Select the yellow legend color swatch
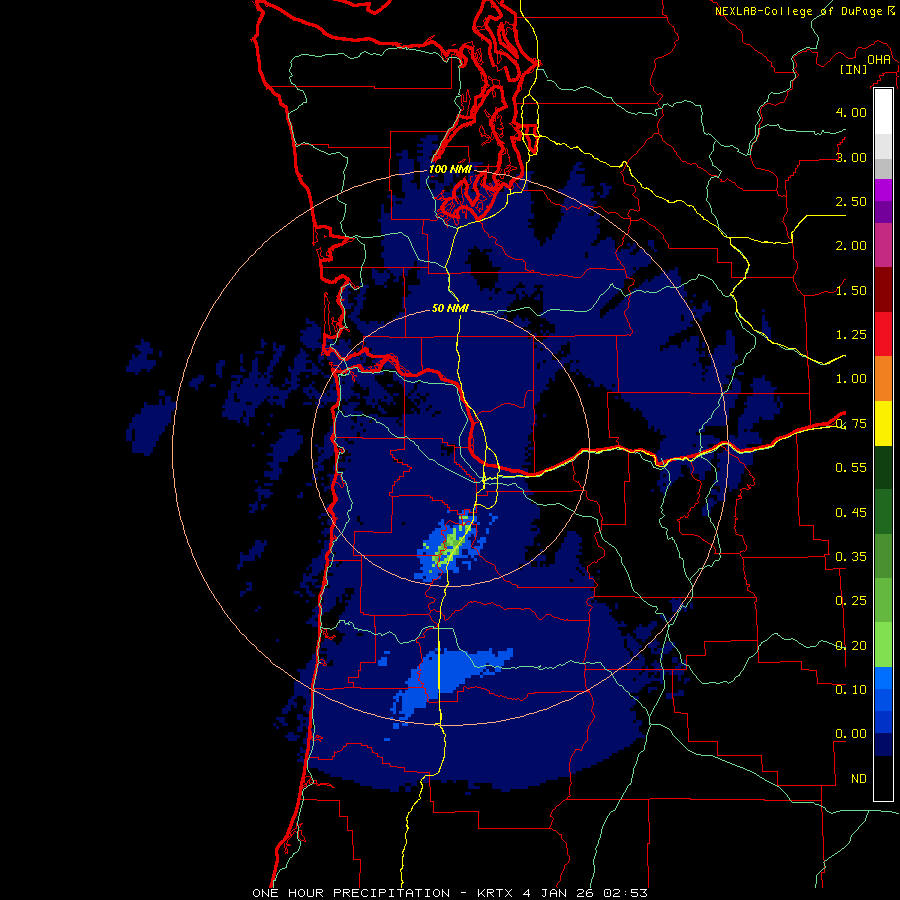This screenshot has height=900, width=900. pos(883,423)
